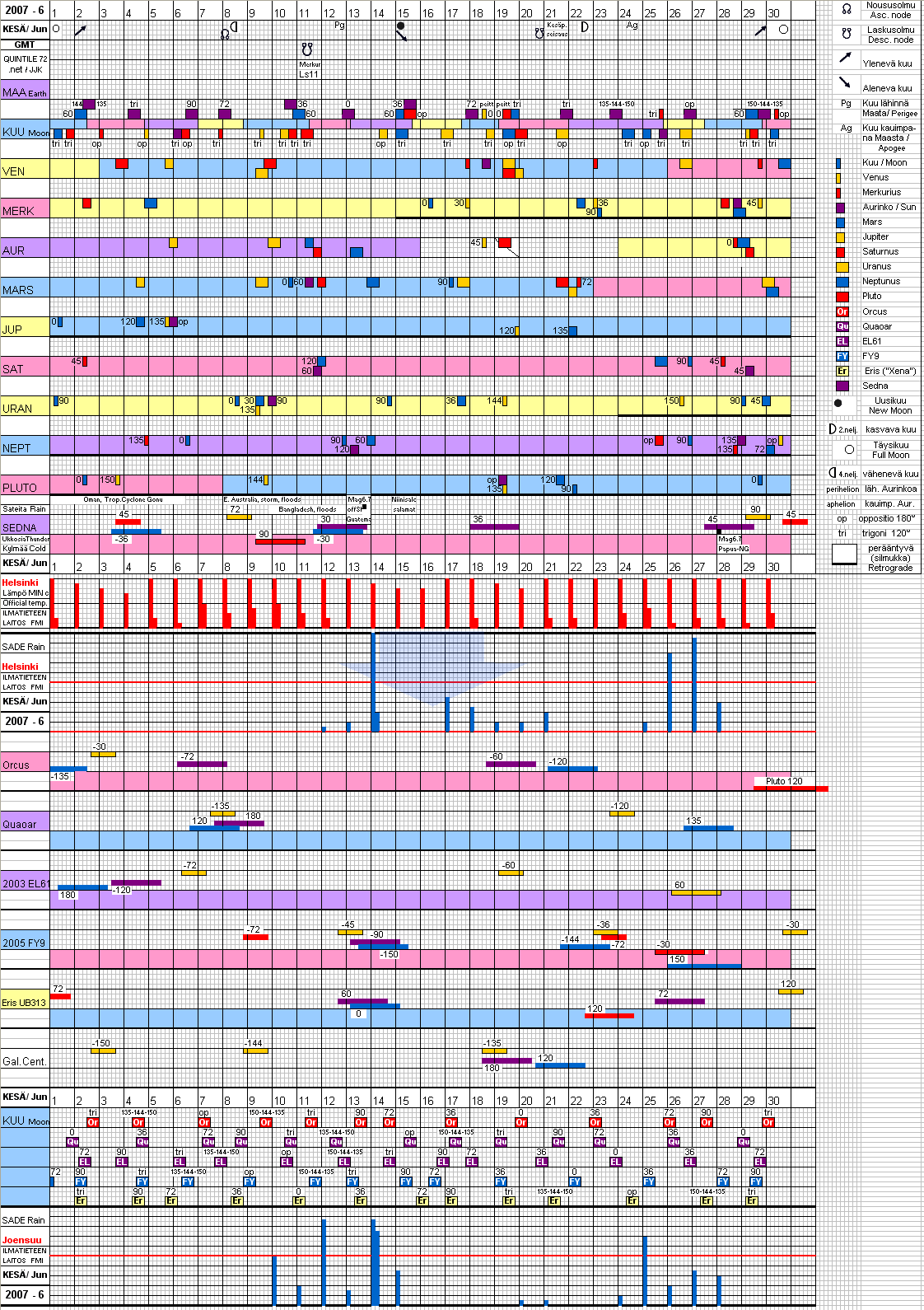Click the purple Sedna swatch in the legend
924x1310 pixels.
(x=842, y=386)
